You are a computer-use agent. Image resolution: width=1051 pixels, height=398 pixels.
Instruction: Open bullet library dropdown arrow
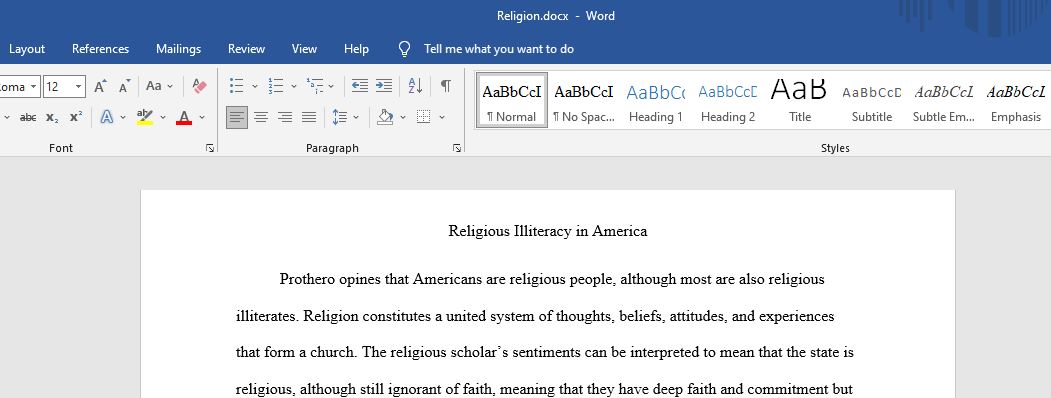255,86
